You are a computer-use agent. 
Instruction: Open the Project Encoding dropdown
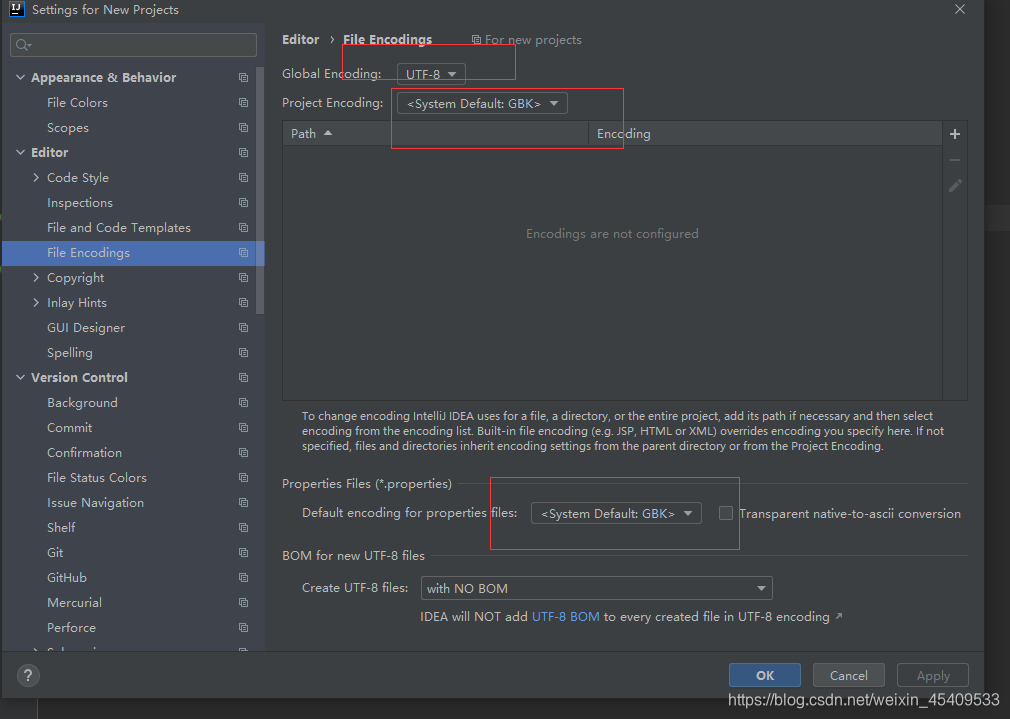click(482, 103)
